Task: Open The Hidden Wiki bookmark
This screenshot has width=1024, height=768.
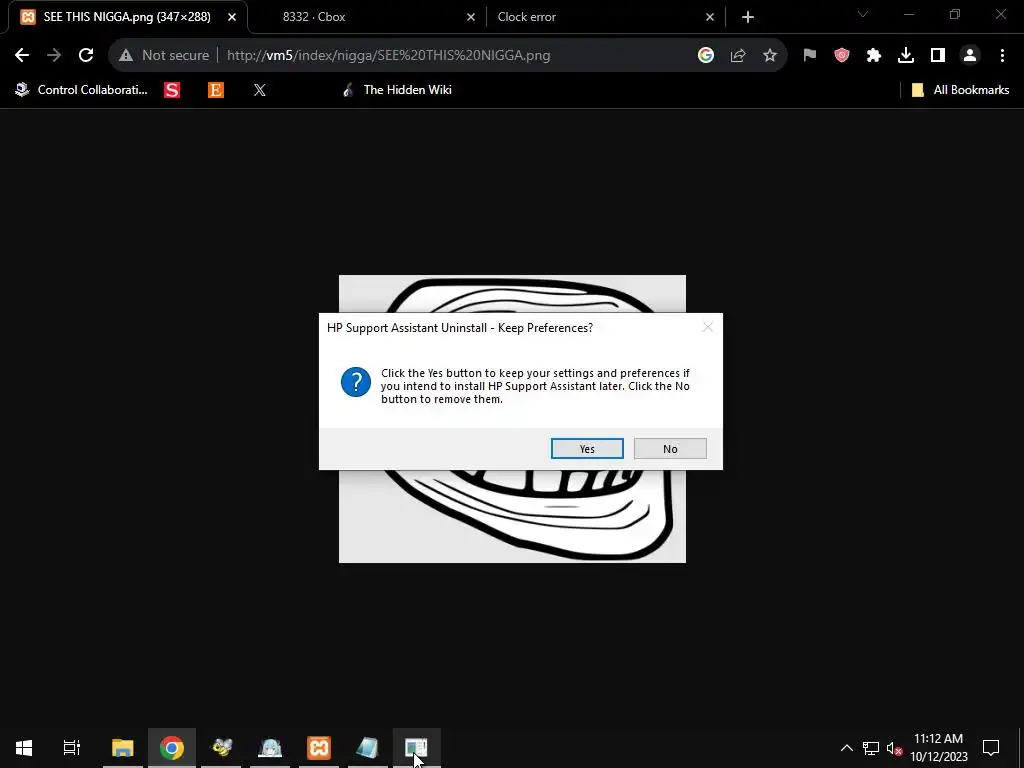Action: pyautogui.click(x=396, y=90)
